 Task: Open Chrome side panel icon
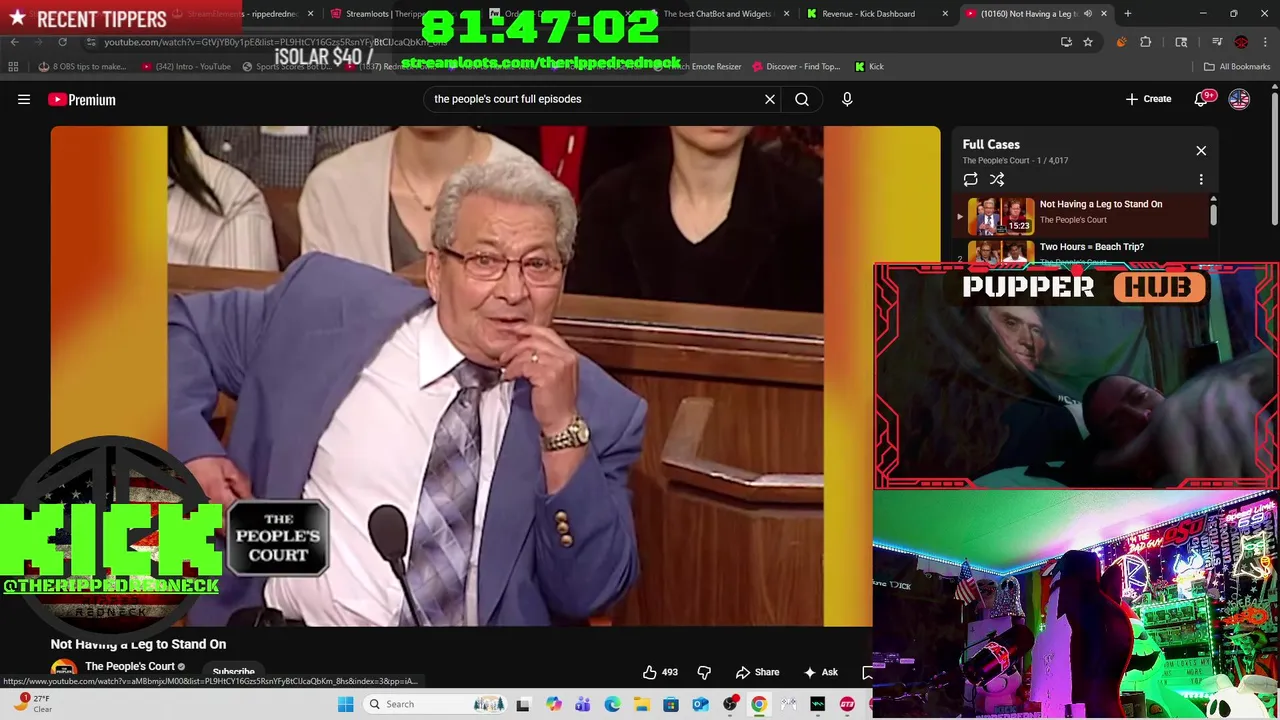coord(1181,42)
